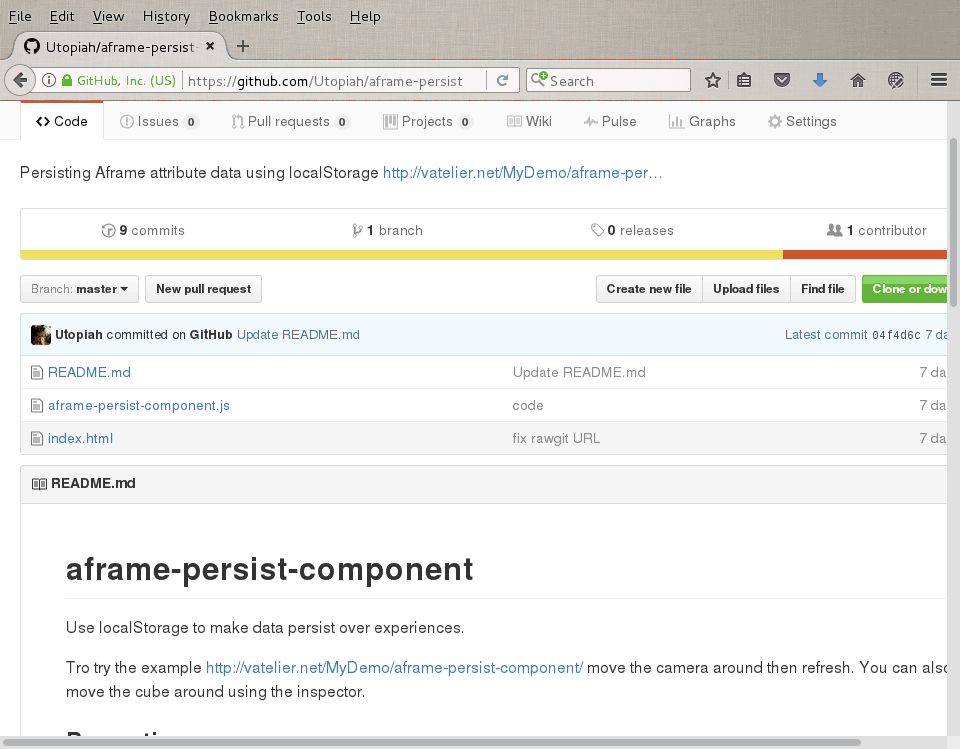
Task: Go to the browser Home icon
Action: tap(857, 81)
